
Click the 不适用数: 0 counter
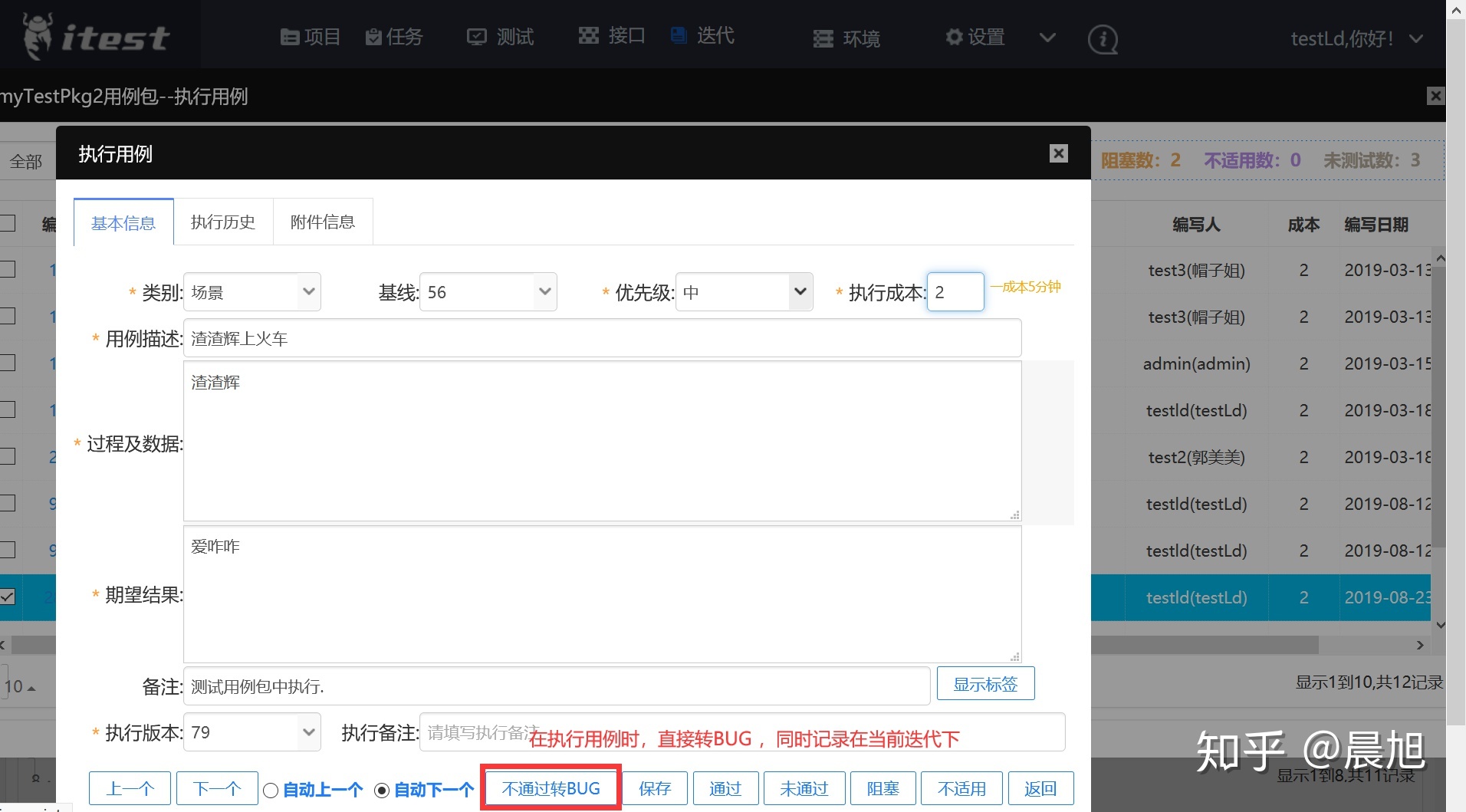coord(1252,160)
